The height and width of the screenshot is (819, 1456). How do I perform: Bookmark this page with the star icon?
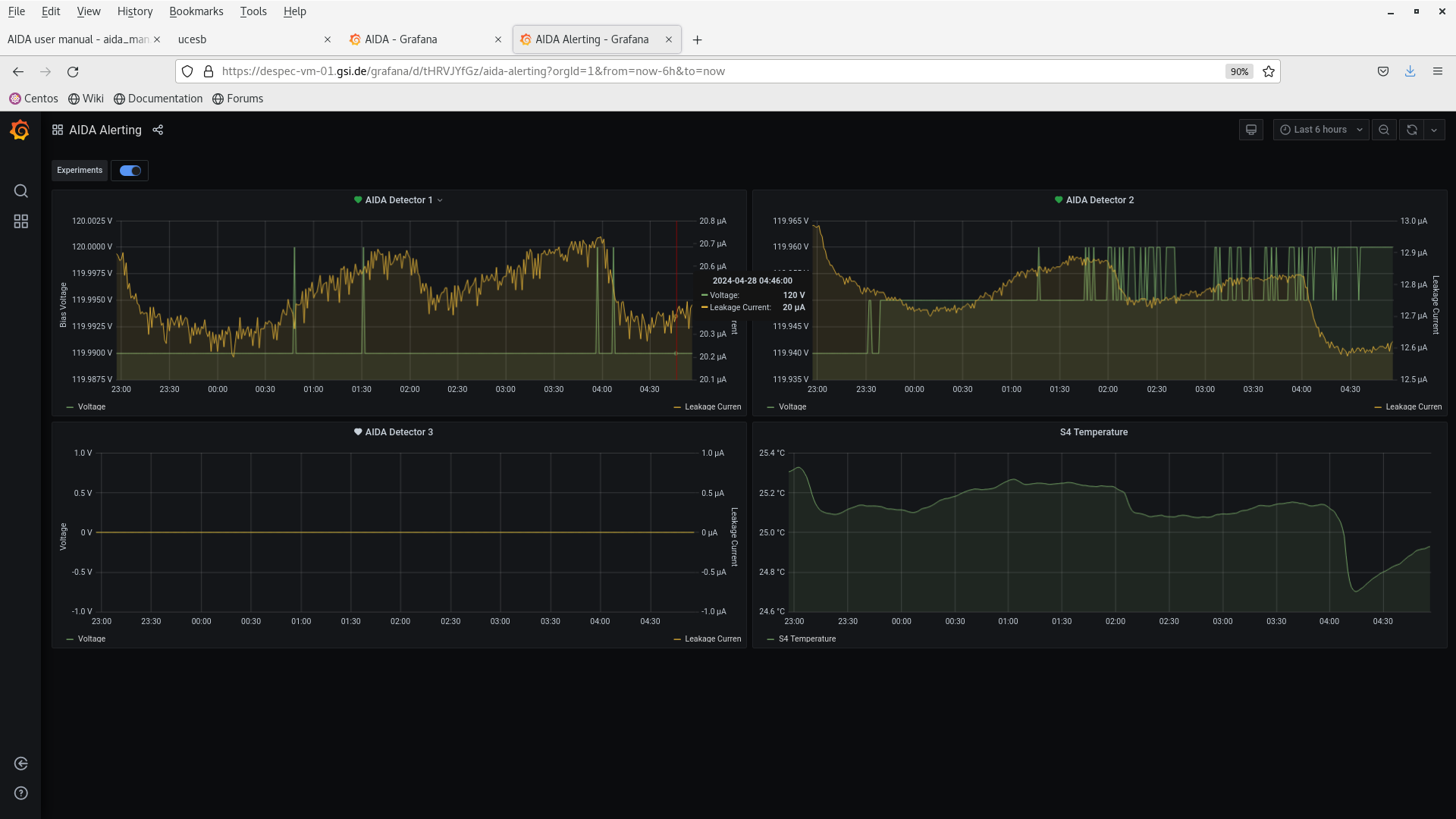(1268, 71)
